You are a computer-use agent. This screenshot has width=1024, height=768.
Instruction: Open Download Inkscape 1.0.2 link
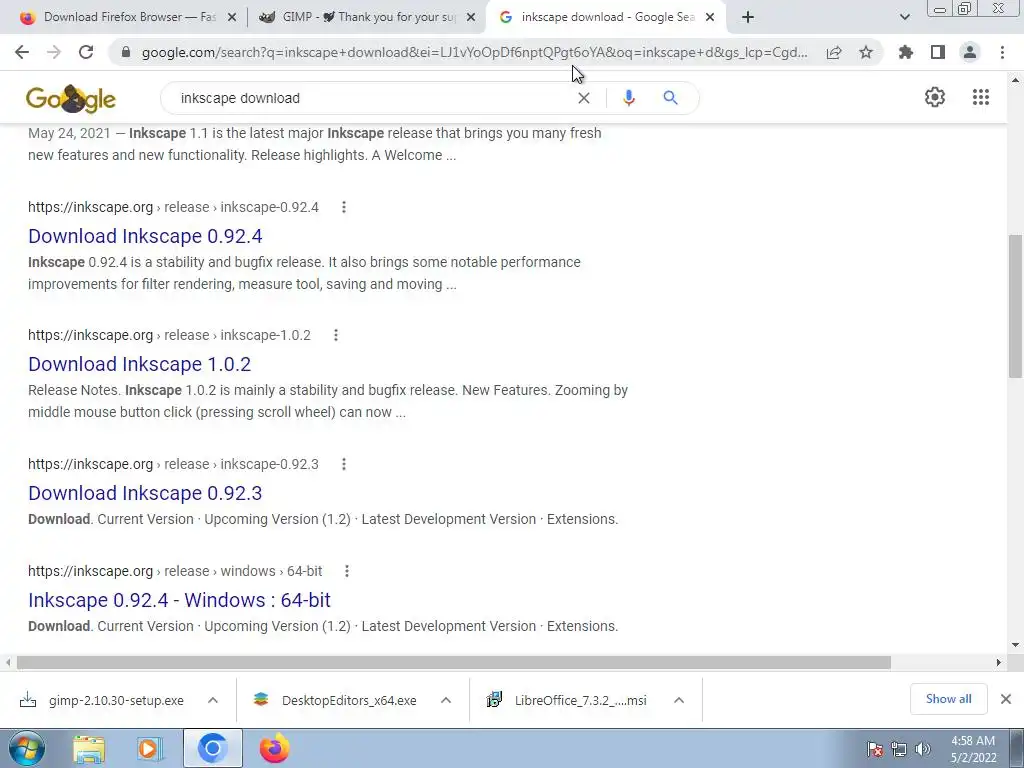coord(140,364)
